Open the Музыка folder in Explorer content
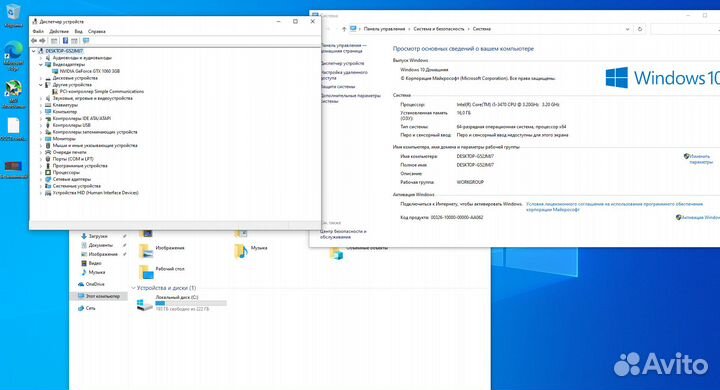This screenshot has height=390, width=720. 251,250
